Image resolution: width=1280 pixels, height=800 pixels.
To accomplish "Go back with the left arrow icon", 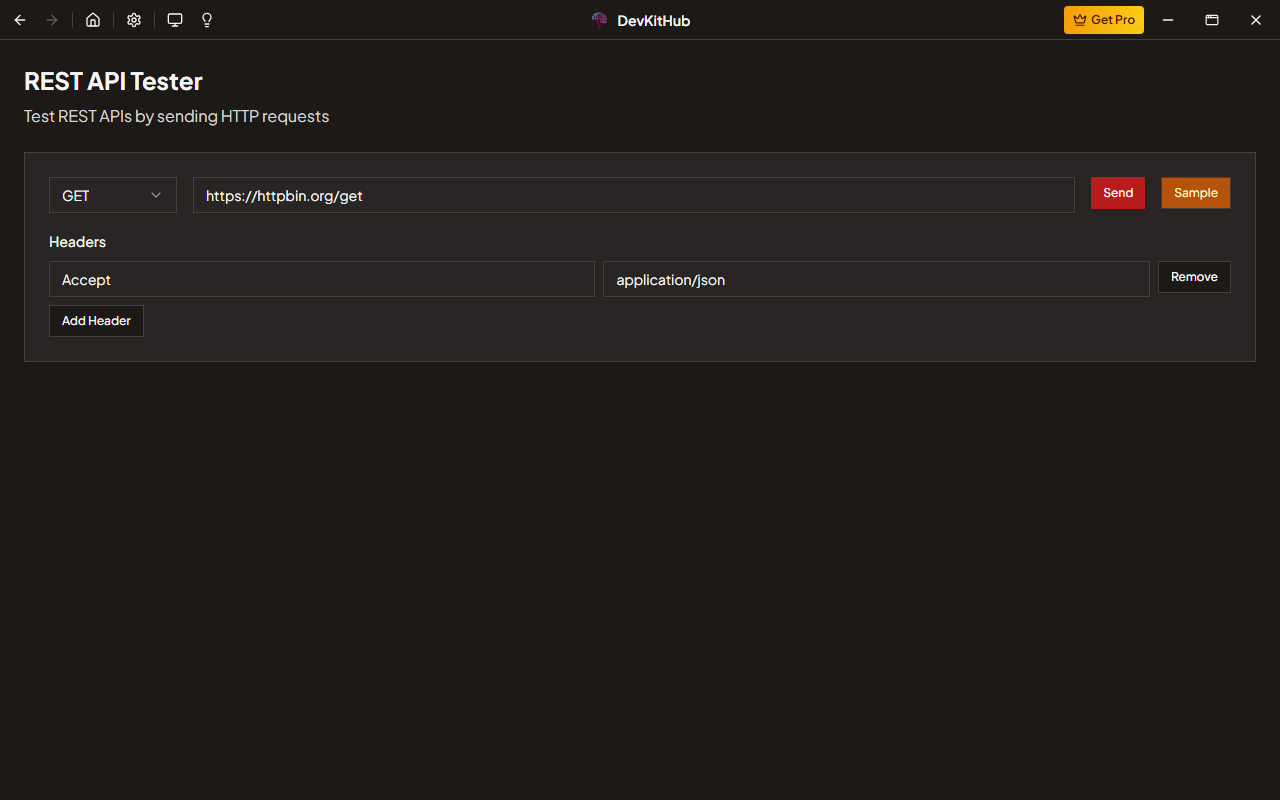I will [x=20, y=20].
